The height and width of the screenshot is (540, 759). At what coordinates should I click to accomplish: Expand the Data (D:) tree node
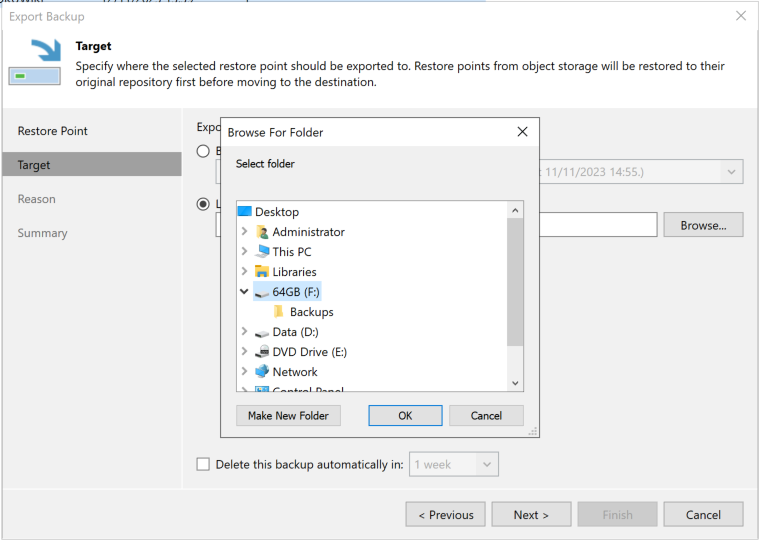click(244, 331)
